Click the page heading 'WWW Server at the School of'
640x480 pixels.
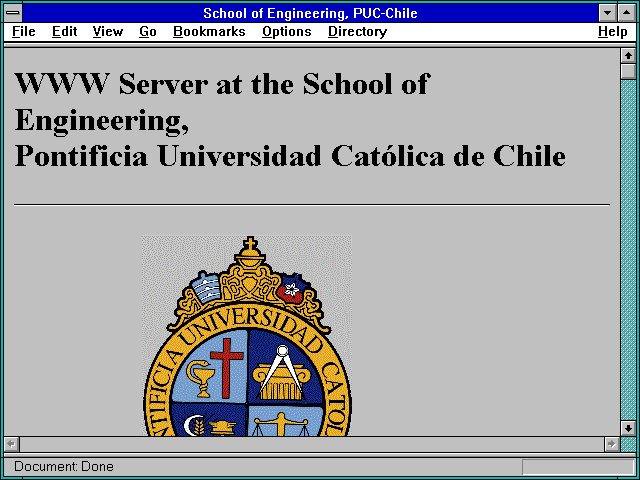222,84
